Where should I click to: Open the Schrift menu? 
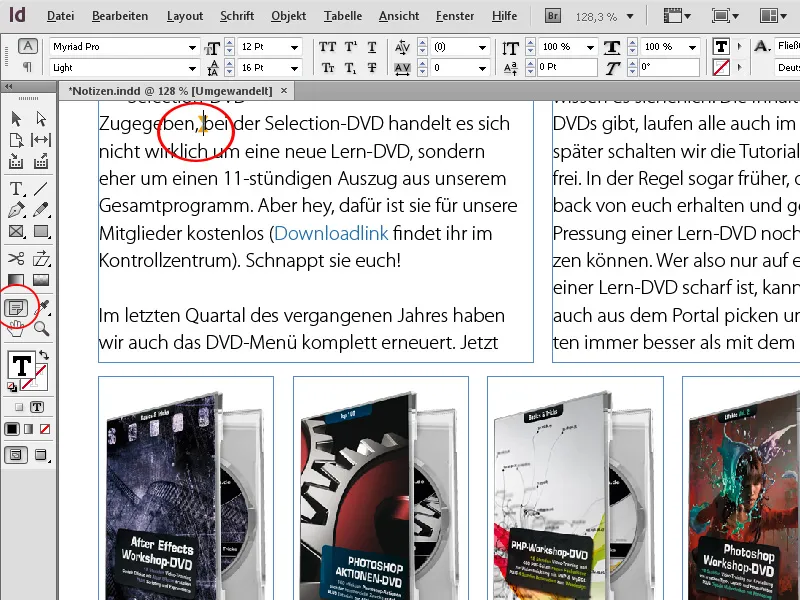point(237,16)
